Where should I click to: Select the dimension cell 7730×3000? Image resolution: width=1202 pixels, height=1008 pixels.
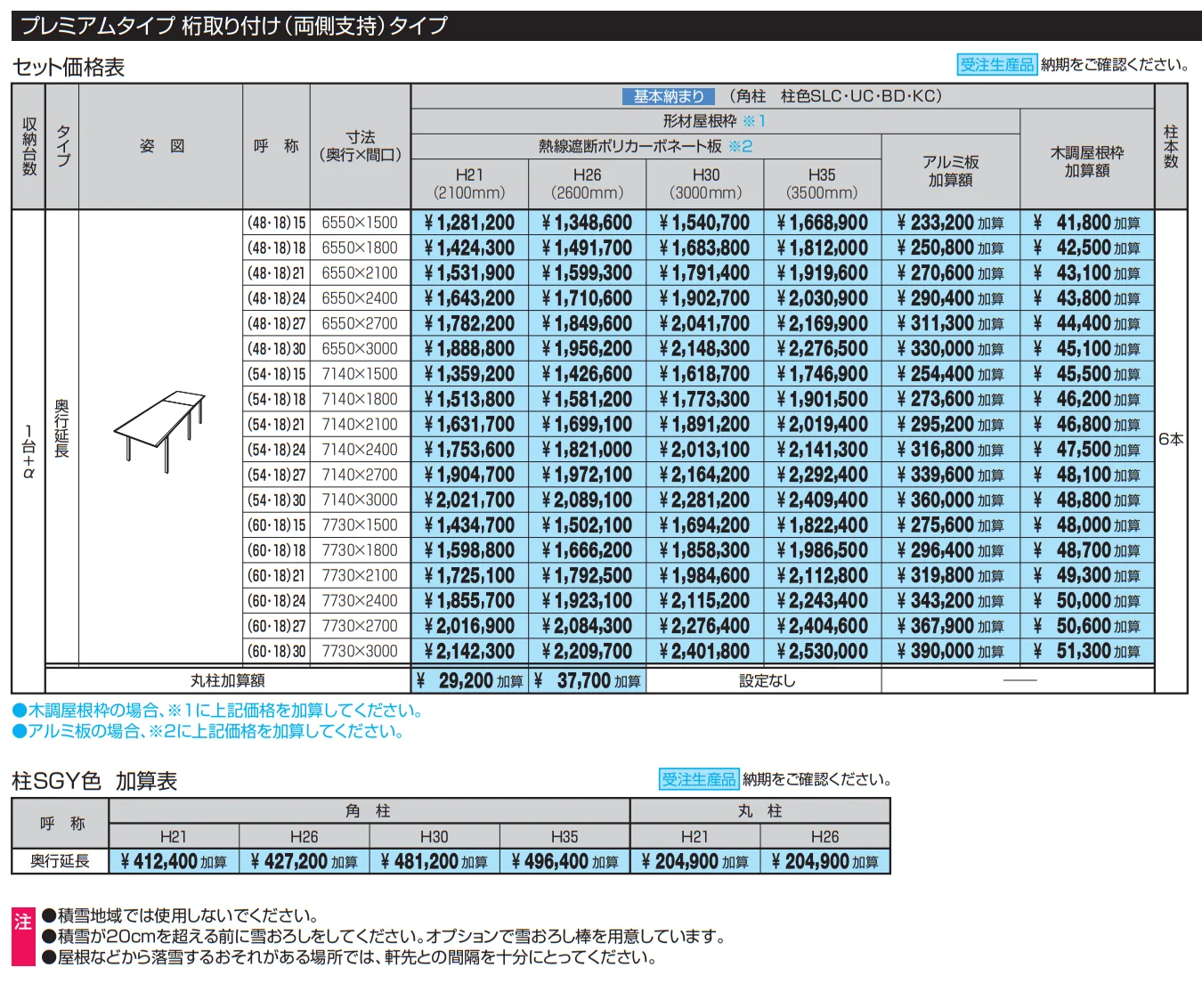360,652
